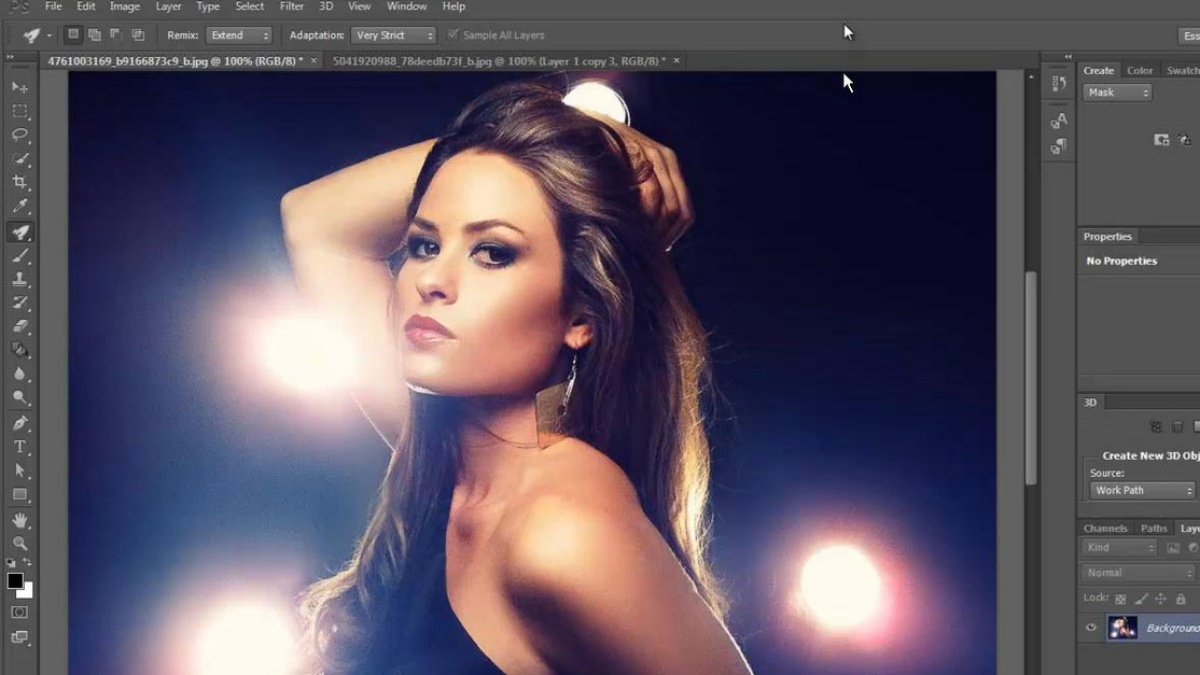
Task: Select the History Brush tool
Action: (20, 302)
